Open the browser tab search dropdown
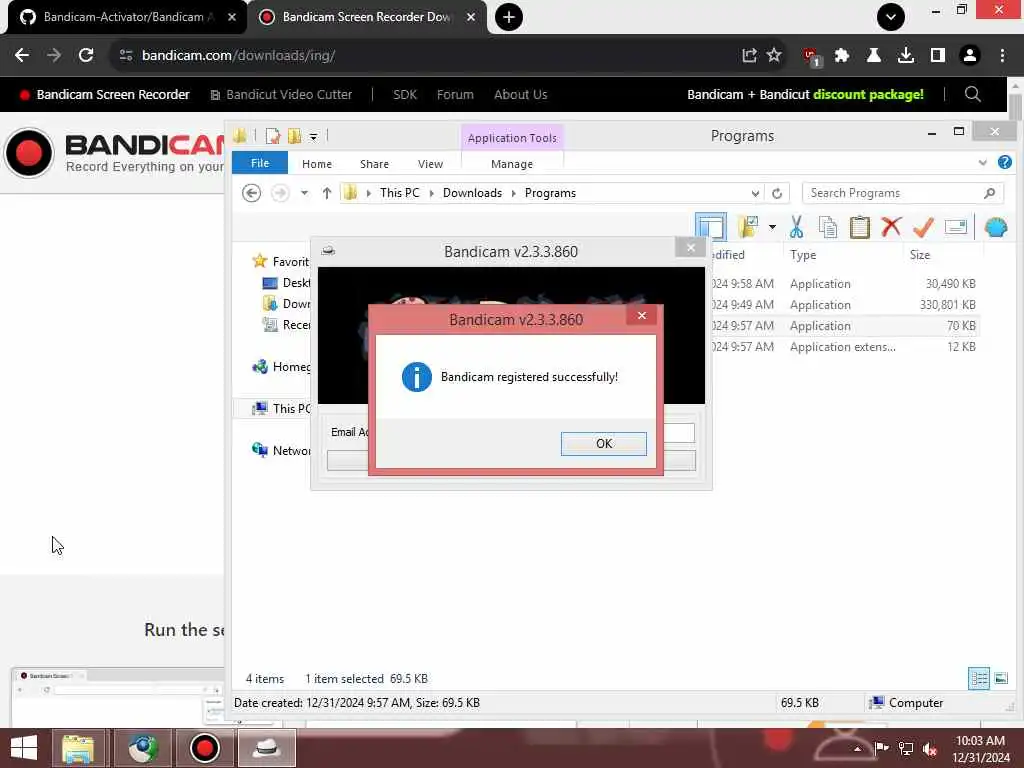The height and width of the screenshot is (768, 1024). point(891,17)
